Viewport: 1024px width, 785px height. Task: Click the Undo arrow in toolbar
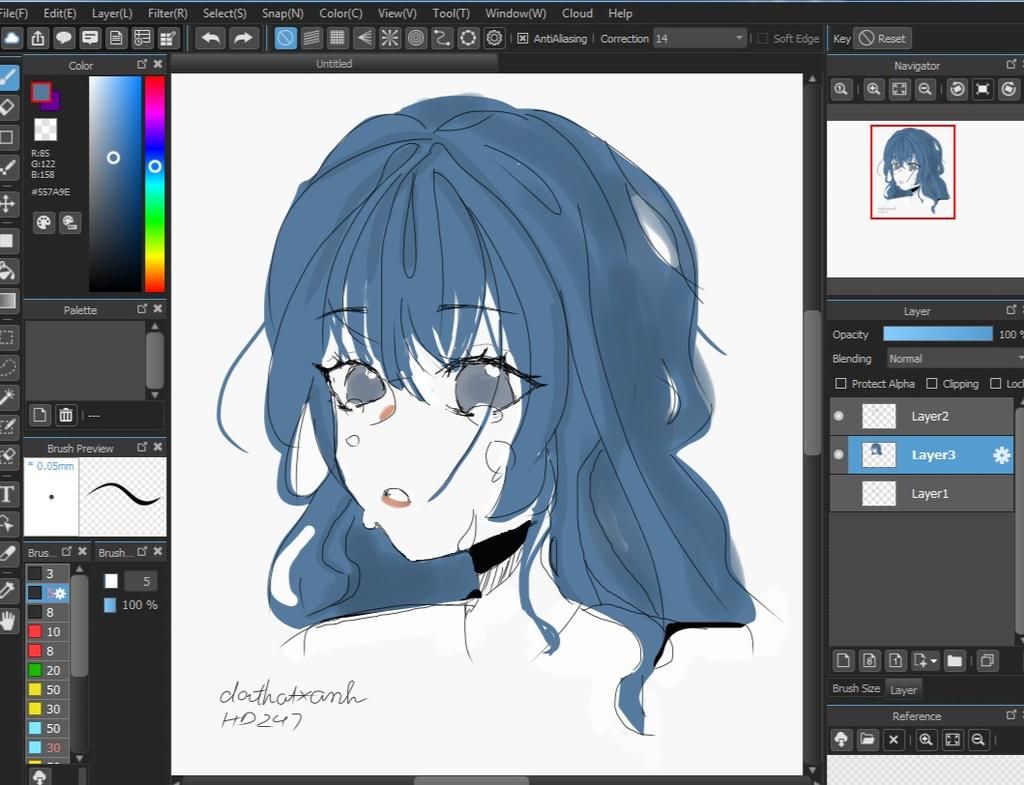pos(211,39)
